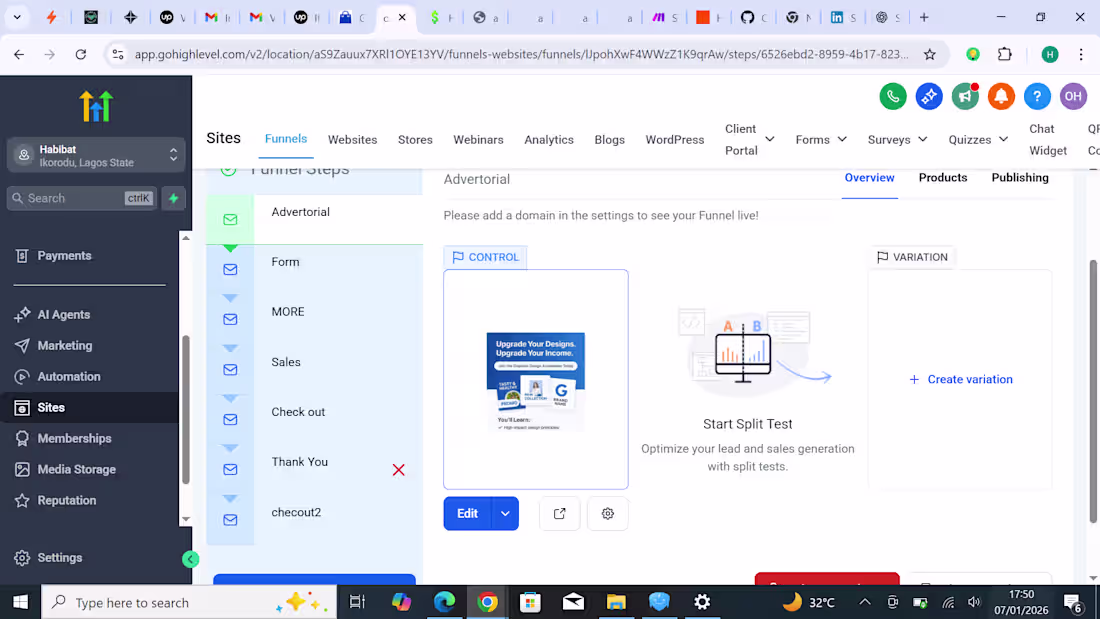
Task: Open the blue AI assistant sparkle icon
Action: tap(929, 96)
